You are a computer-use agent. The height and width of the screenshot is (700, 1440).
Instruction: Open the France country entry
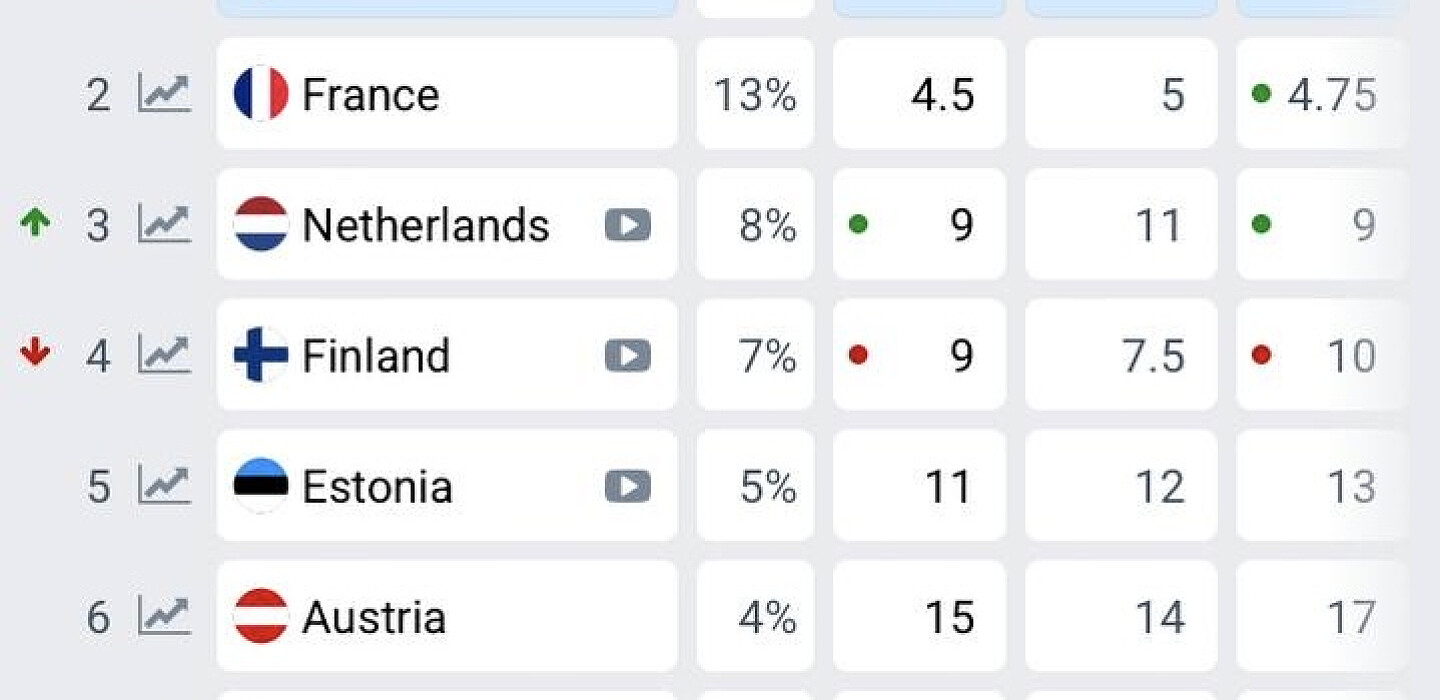[x=447, y=94]
